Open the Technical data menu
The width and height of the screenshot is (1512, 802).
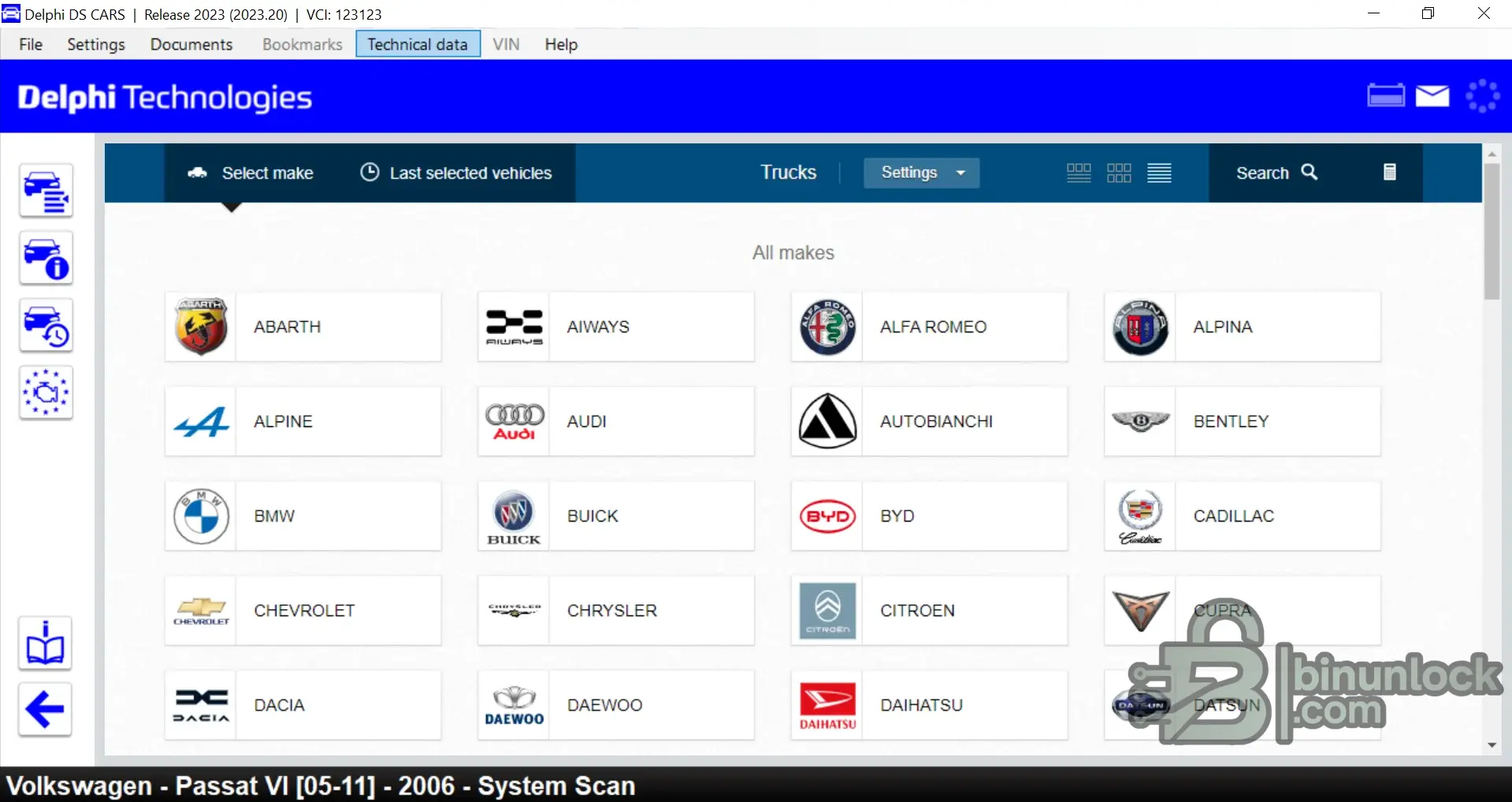tap(418, 44)
